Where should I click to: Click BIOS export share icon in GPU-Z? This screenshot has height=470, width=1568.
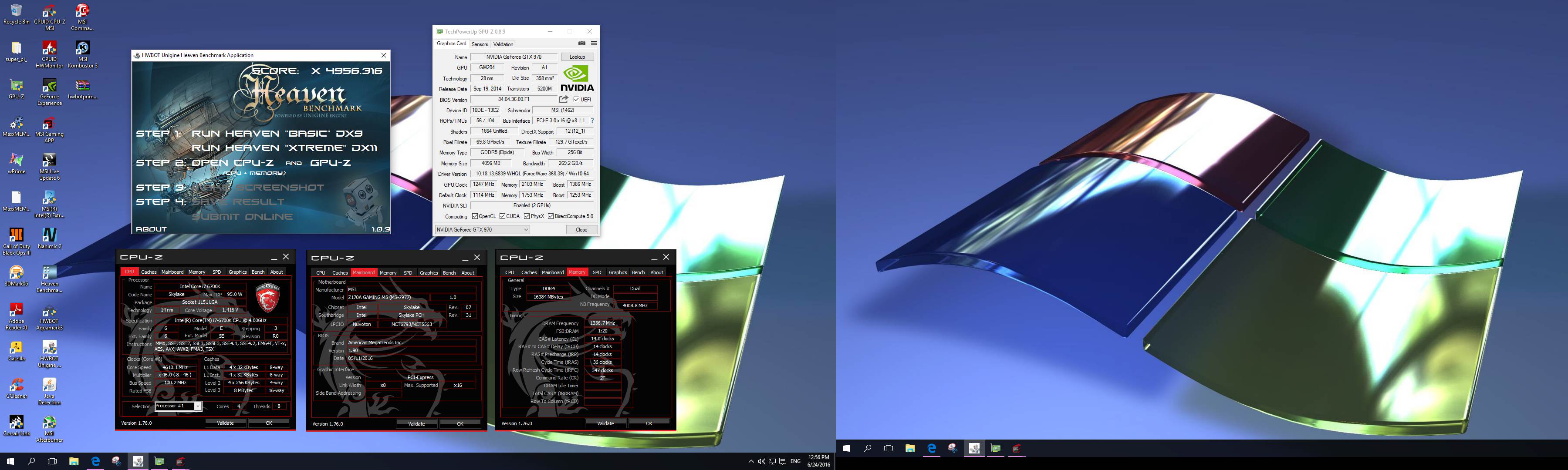click(x=564, y=99)
